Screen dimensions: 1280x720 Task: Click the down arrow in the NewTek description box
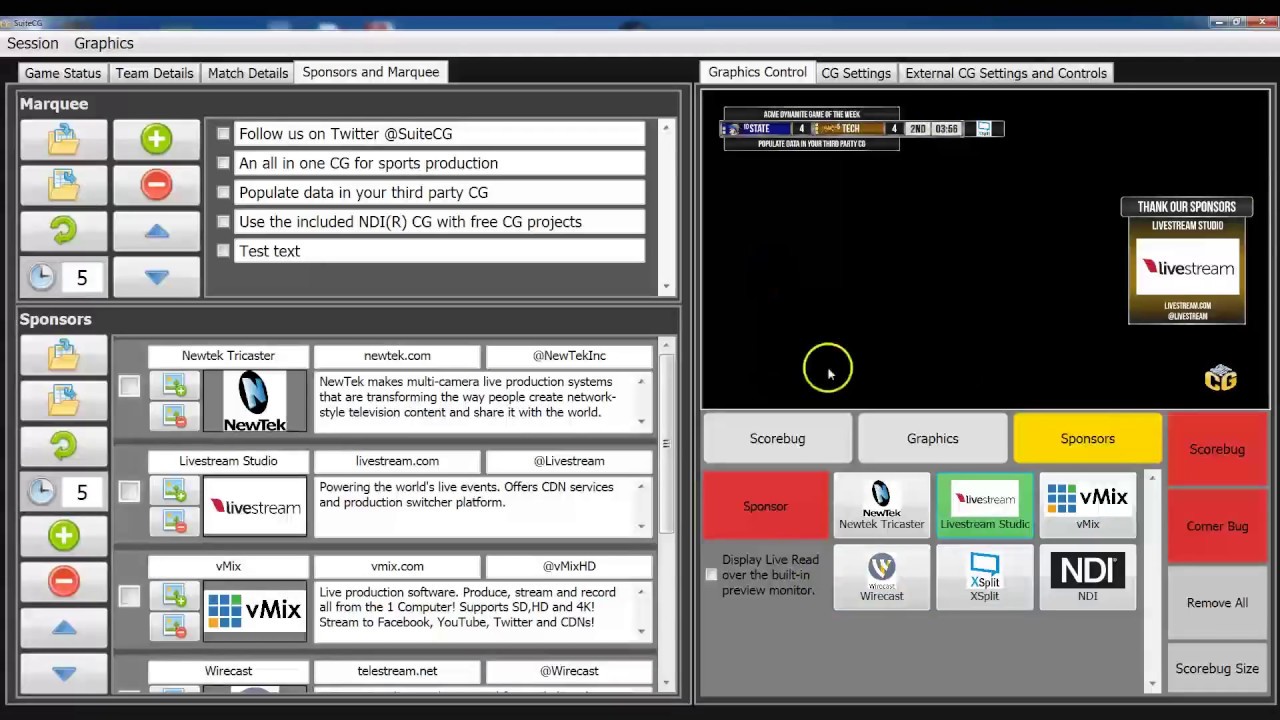coord(641,421)
